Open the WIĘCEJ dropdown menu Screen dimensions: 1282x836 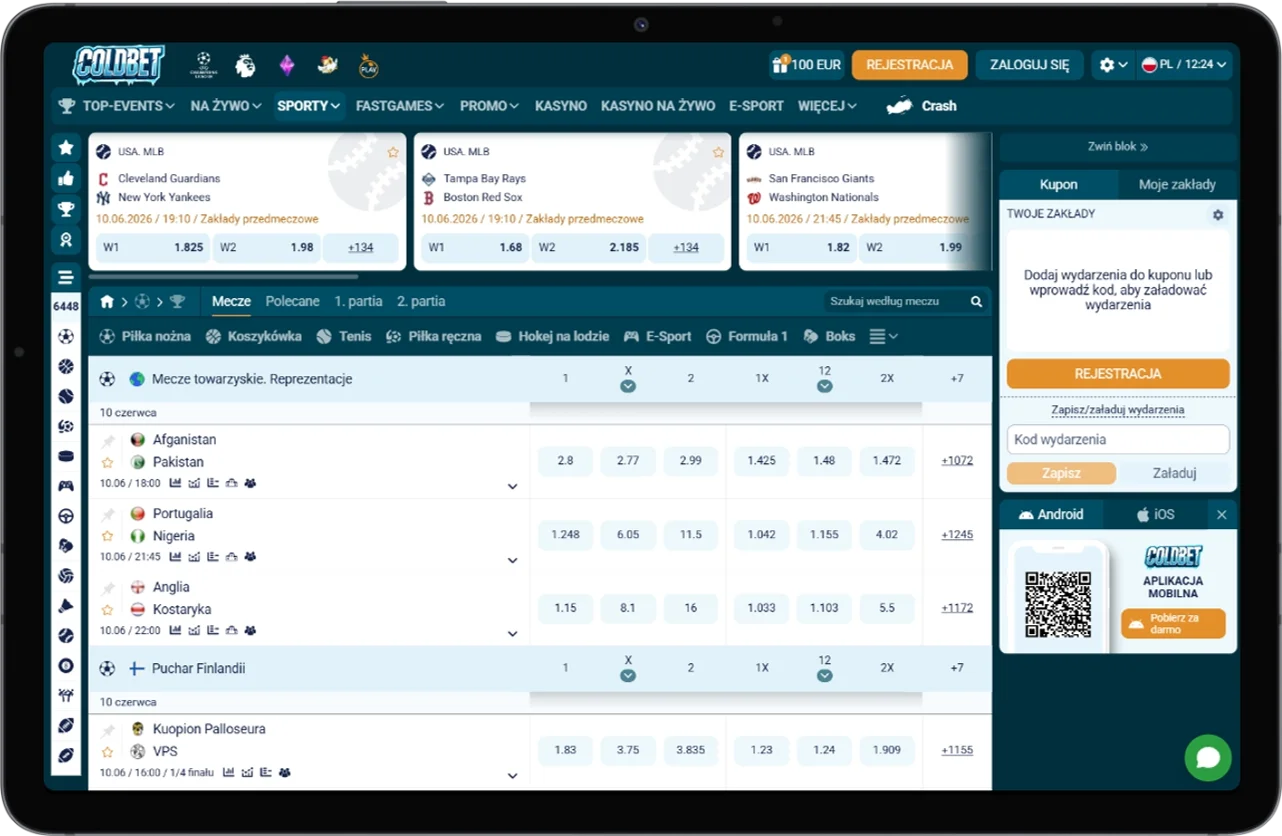click(827, 105)
